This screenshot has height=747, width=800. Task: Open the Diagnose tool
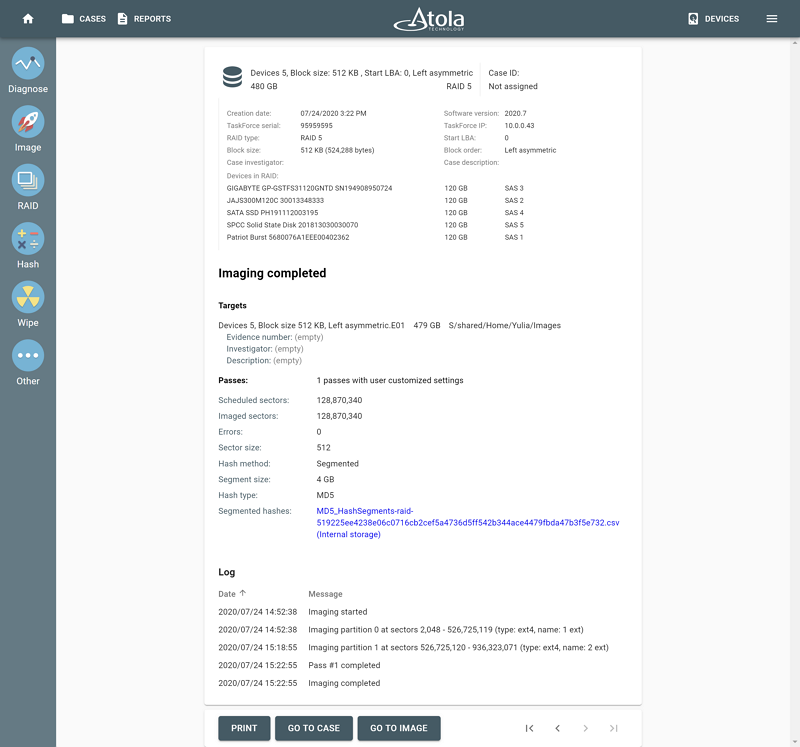point(28,71)
